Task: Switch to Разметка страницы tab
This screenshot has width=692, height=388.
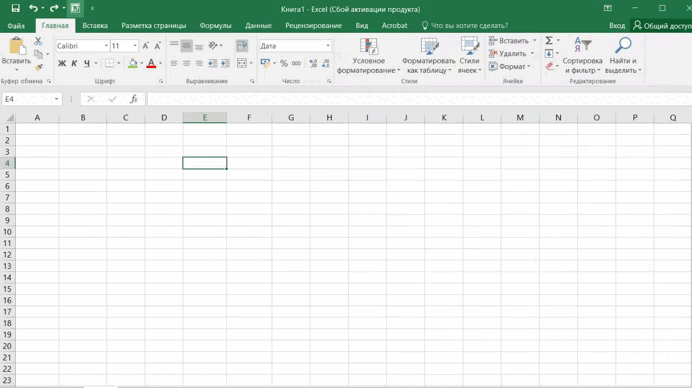Action: (x=154, y=26)
